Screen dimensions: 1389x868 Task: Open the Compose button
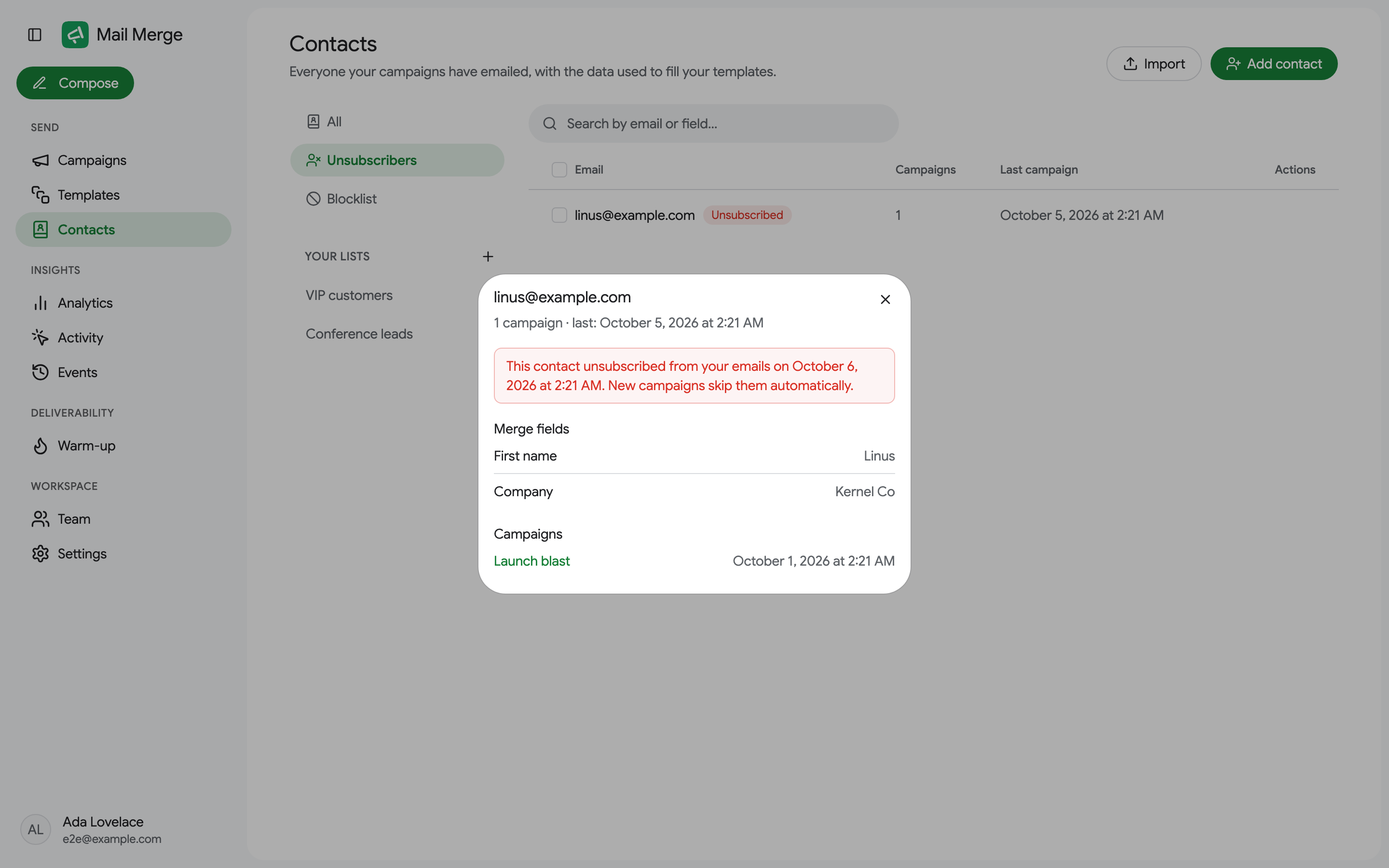coord(75,82)
